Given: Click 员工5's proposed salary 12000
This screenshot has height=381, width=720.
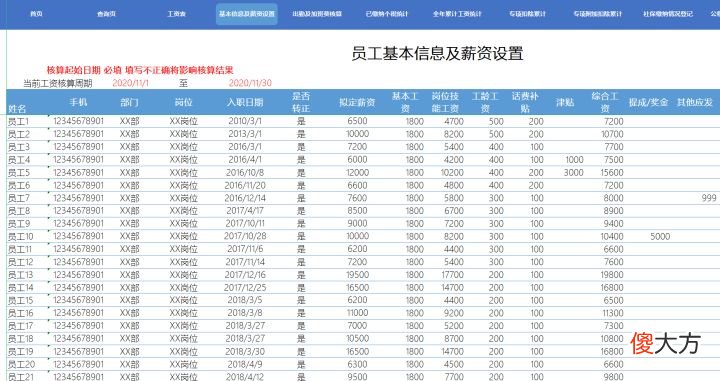Looking at the screenshot, I should point(357,173).
